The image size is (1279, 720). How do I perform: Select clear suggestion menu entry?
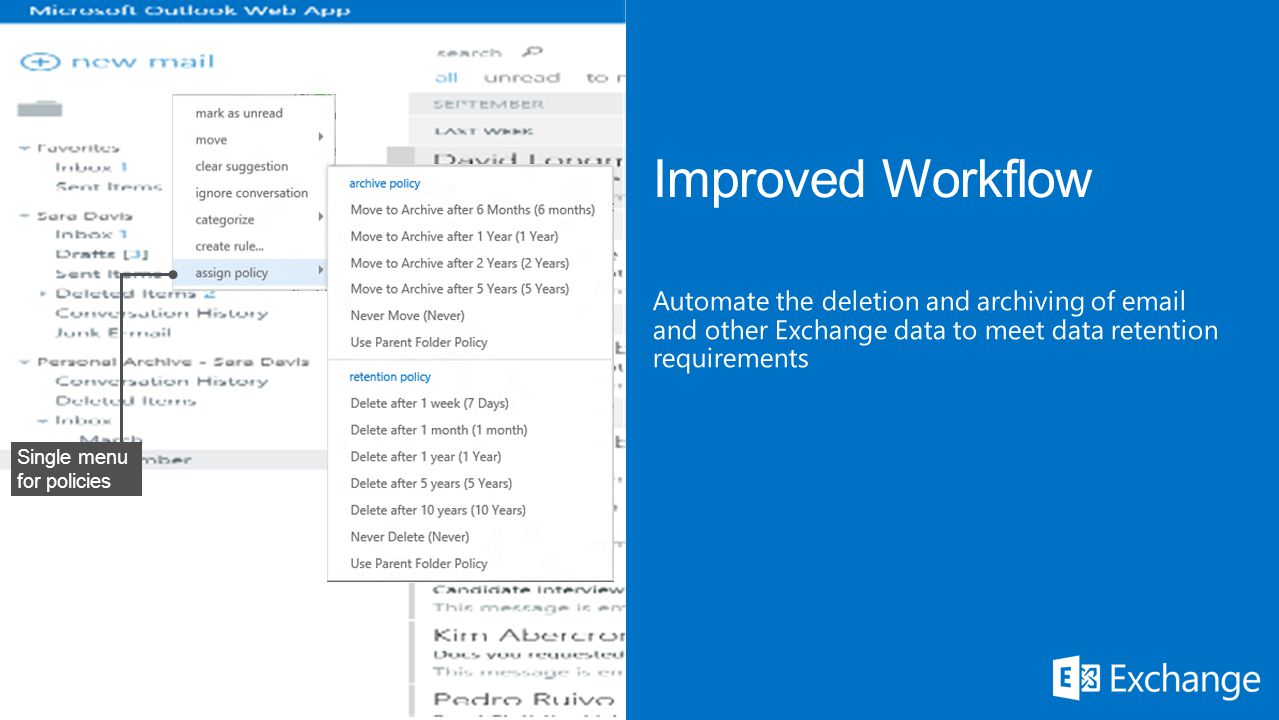[x=242, y=166]
